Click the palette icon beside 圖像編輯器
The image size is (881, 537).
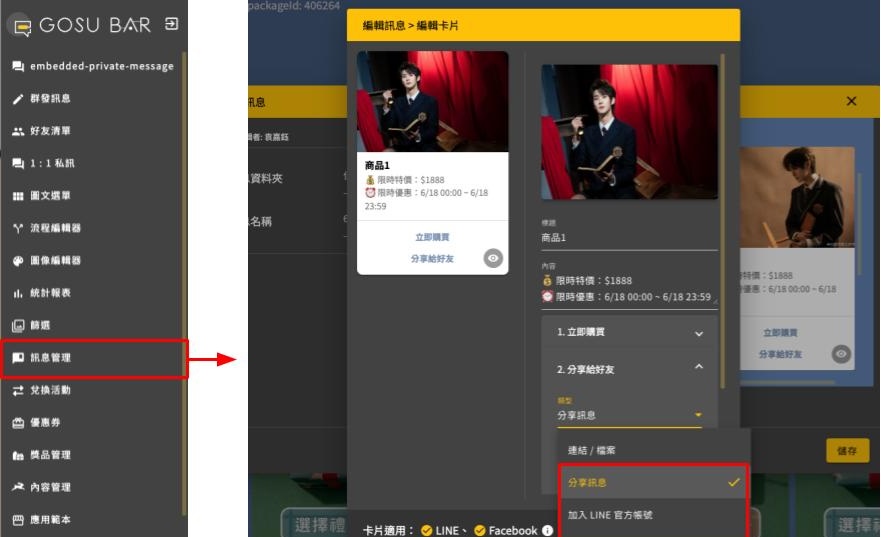tap(18, 261)
